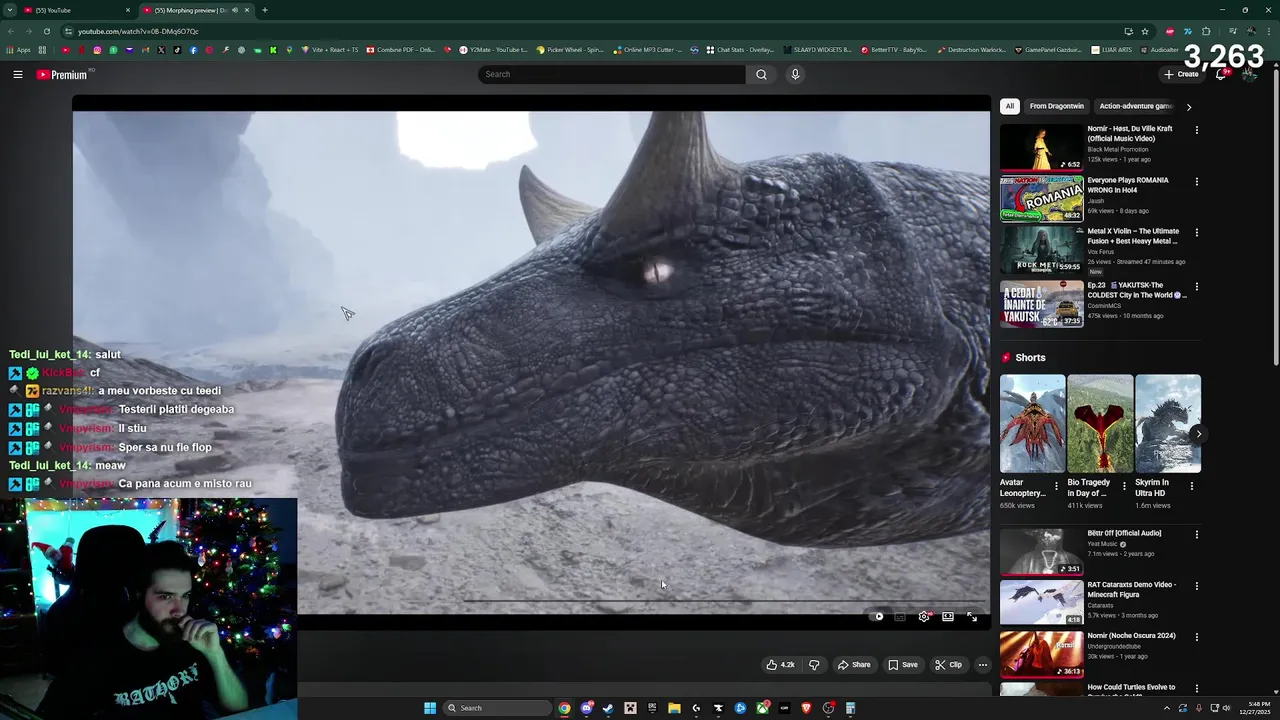
Task: Click the YouTube search magnifier button
Action: click(761, 74)
